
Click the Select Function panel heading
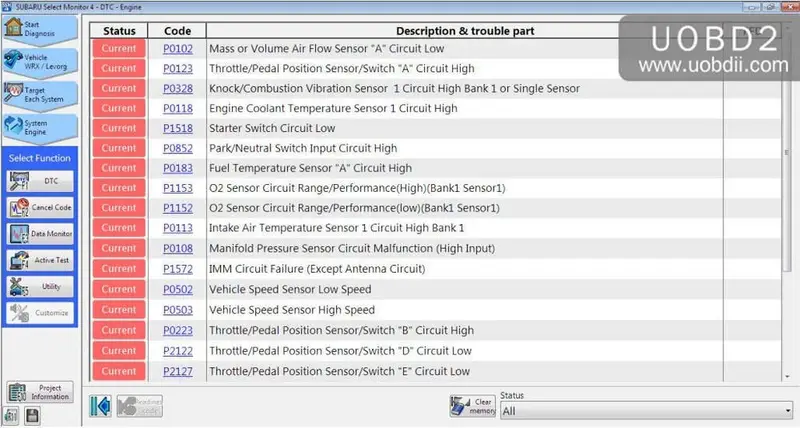coord(40,158)
